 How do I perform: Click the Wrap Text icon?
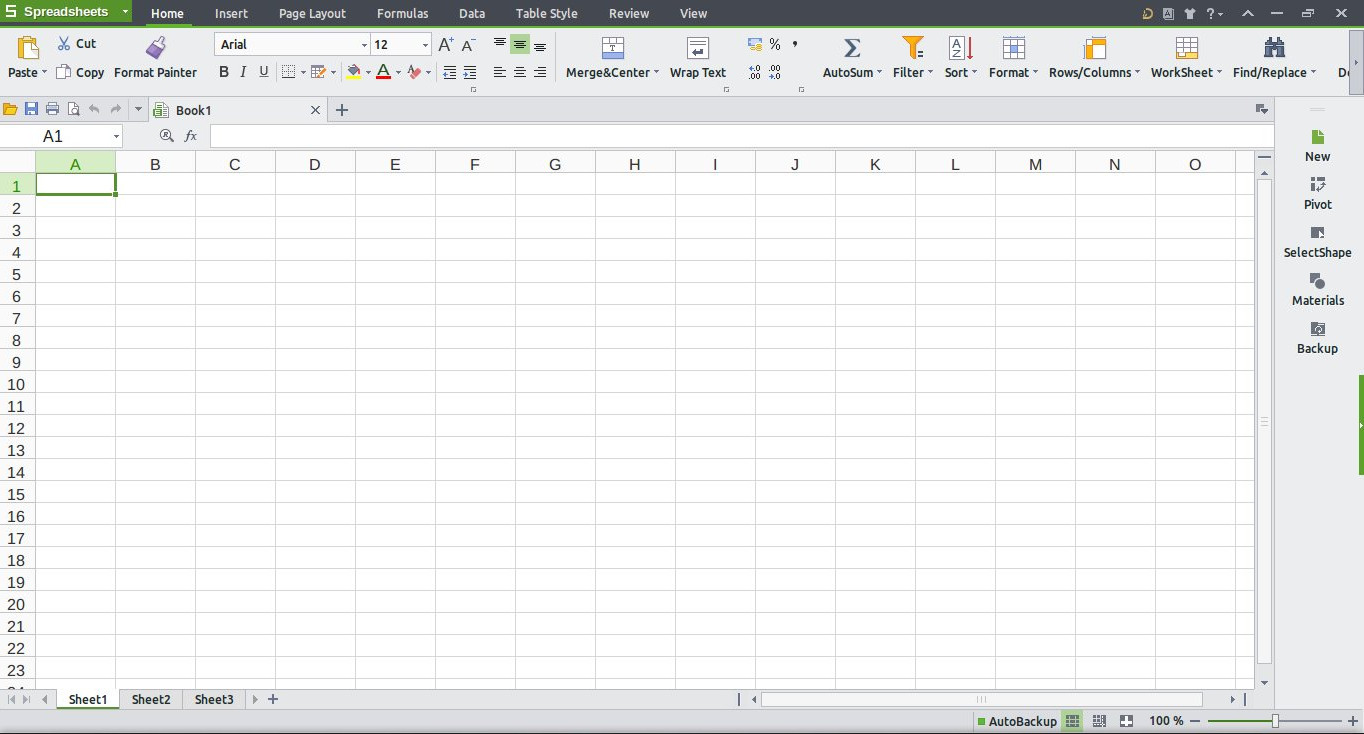coord(697,48)
